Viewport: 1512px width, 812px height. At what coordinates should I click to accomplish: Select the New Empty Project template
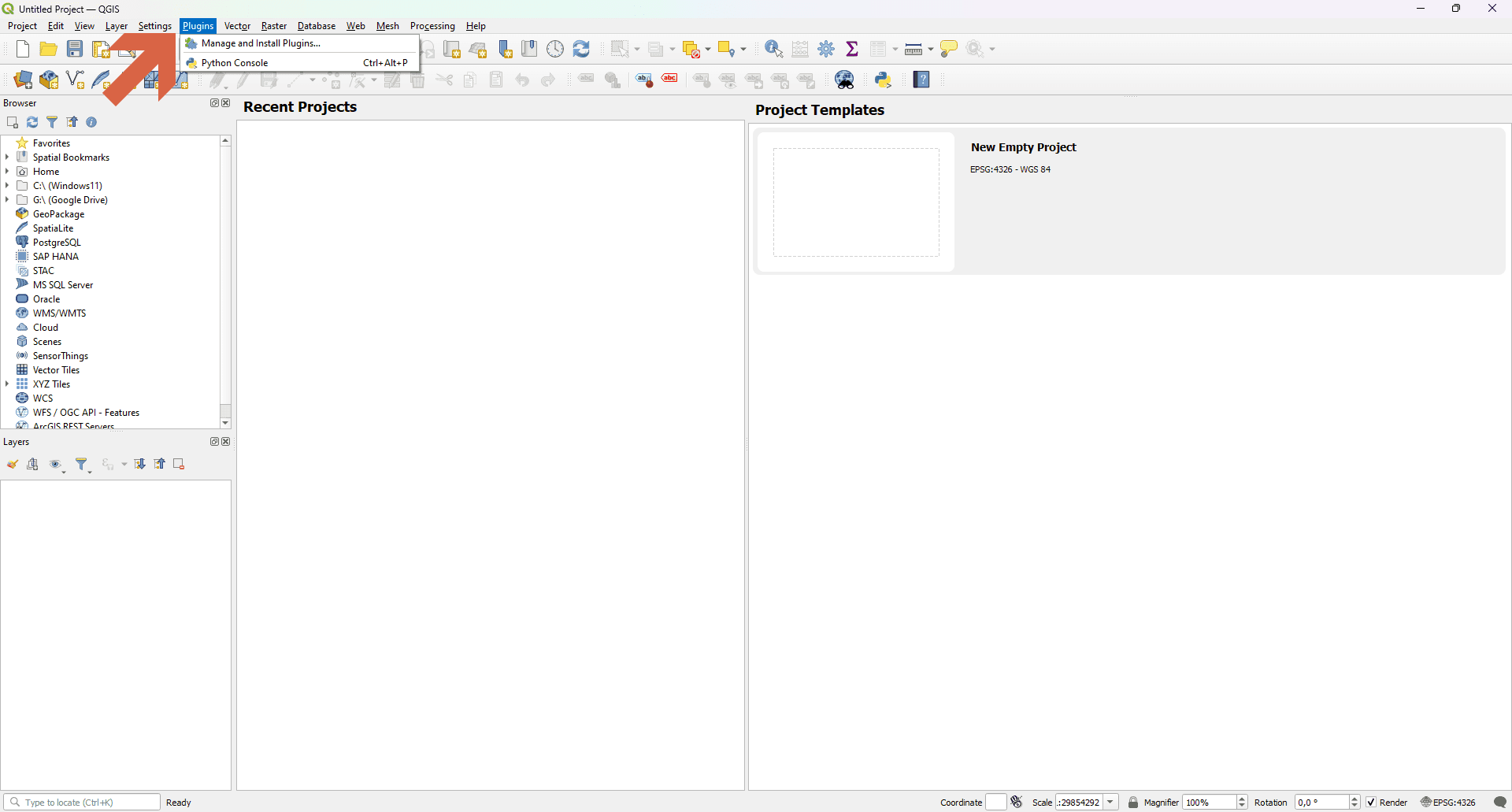tap(1129, 202)
